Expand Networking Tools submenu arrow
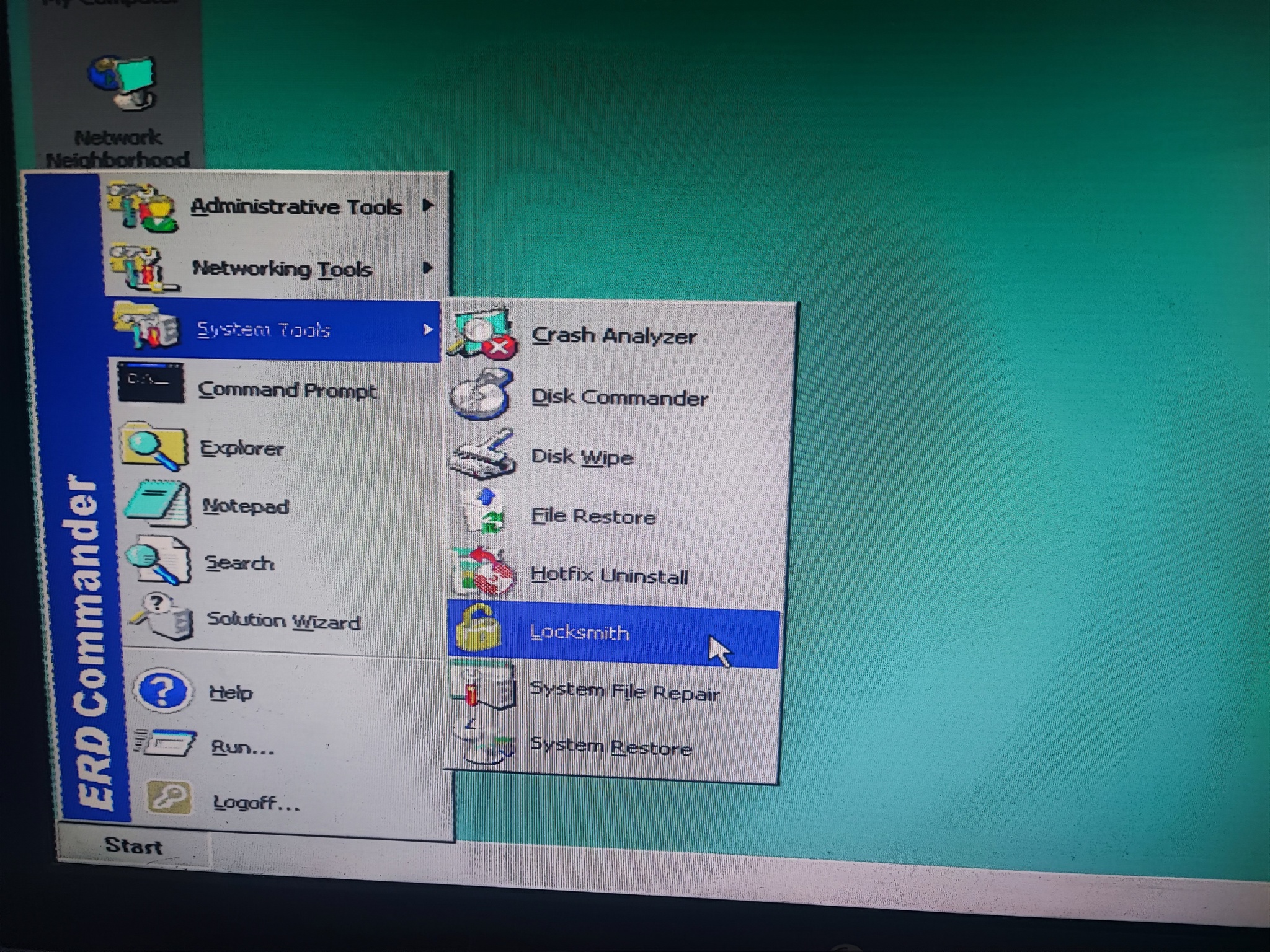The width and height of the screenshot is (1270, 952). click(427, 268)
